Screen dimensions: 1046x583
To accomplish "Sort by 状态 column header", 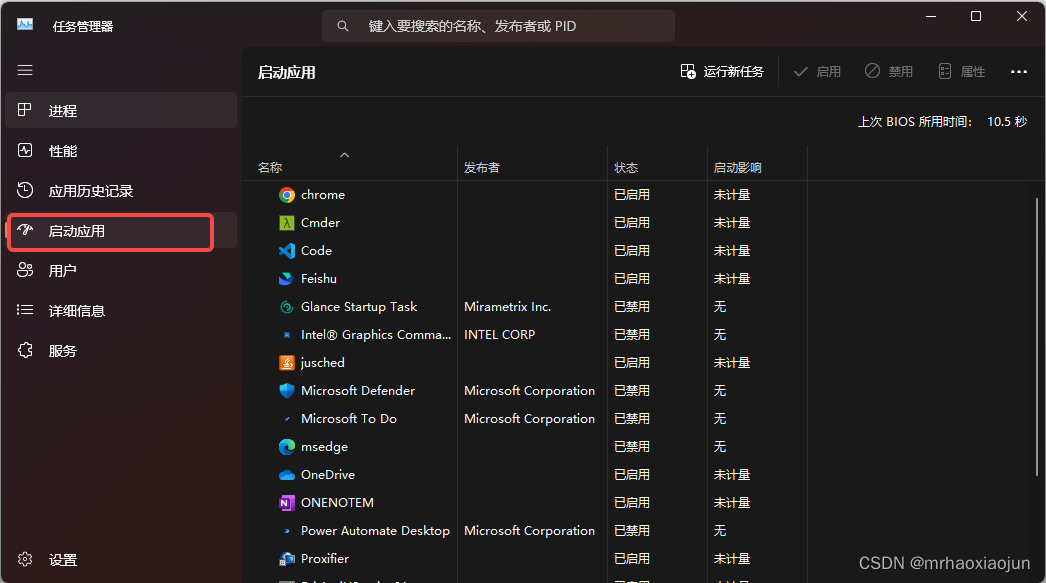I will (x=657, y=163).
